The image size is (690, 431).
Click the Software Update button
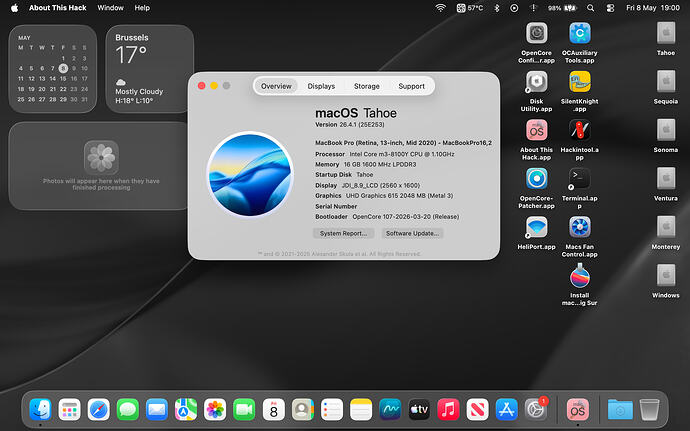pyautogui.click(x=412, y=233)
